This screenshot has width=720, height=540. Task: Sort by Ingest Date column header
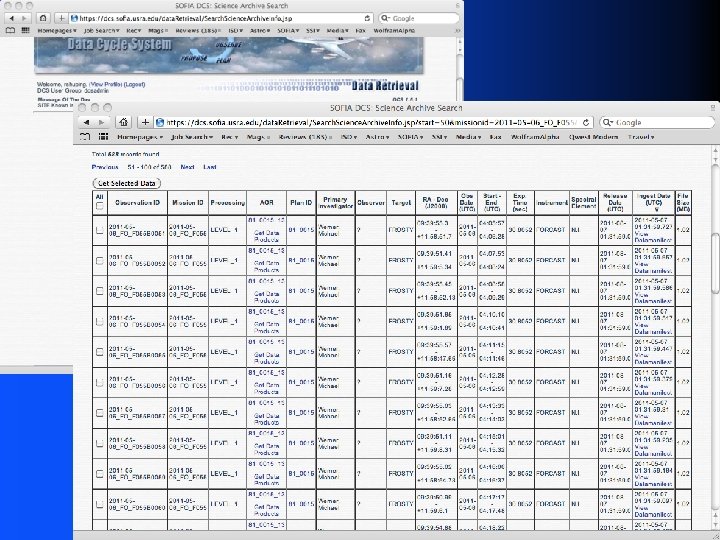(x=653, y=202)
